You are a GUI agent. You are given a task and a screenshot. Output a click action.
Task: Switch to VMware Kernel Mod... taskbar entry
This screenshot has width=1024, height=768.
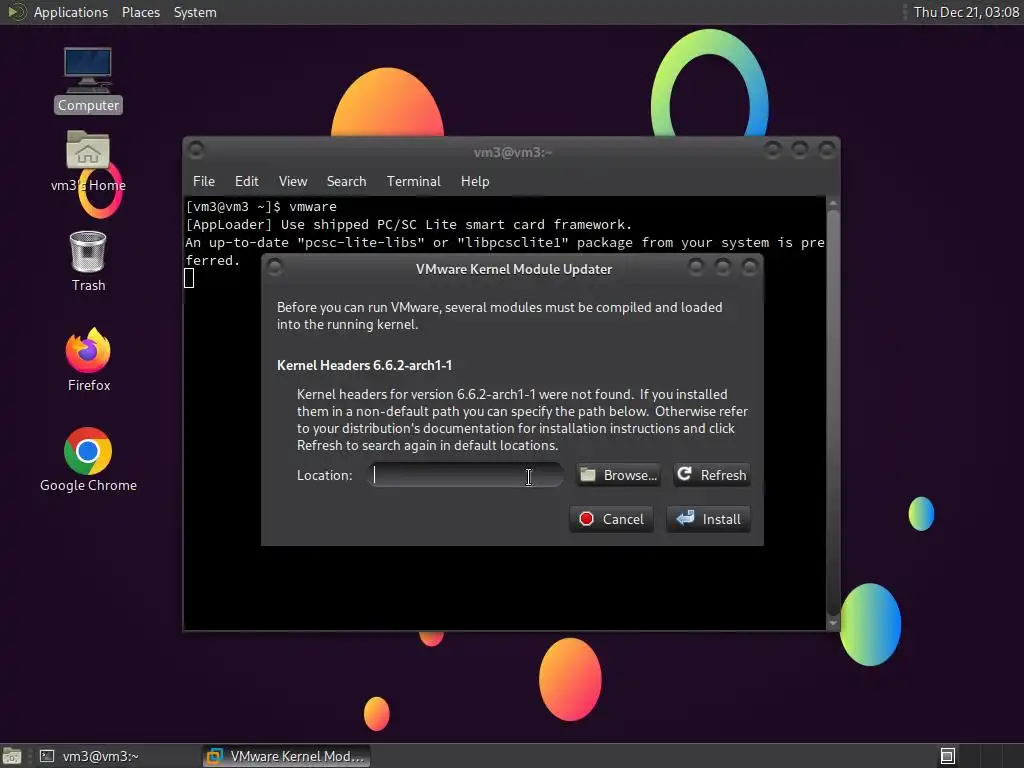coord(286,756)
